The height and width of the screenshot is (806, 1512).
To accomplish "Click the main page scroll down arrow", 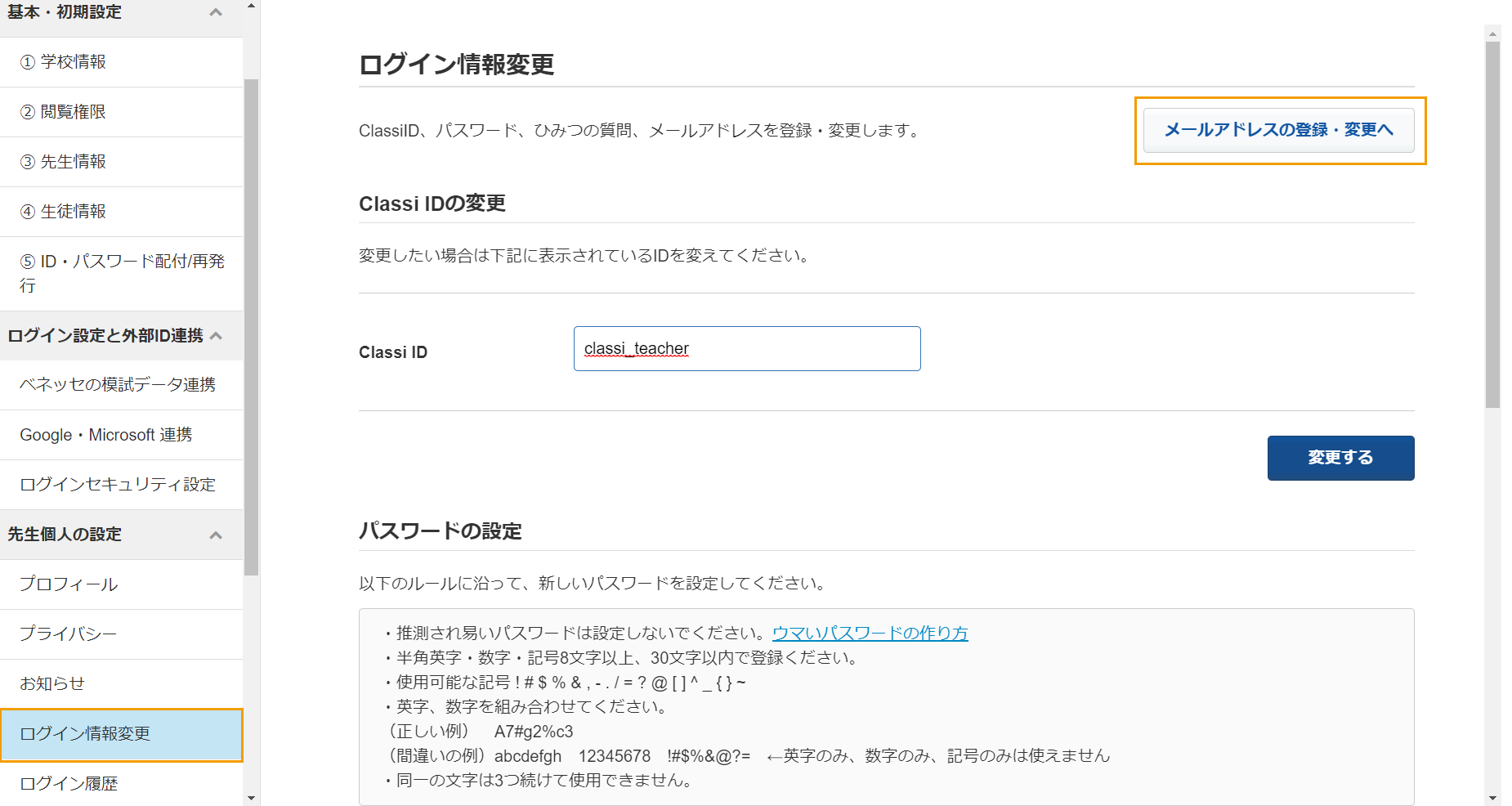I will click(x=1493, y=799).
